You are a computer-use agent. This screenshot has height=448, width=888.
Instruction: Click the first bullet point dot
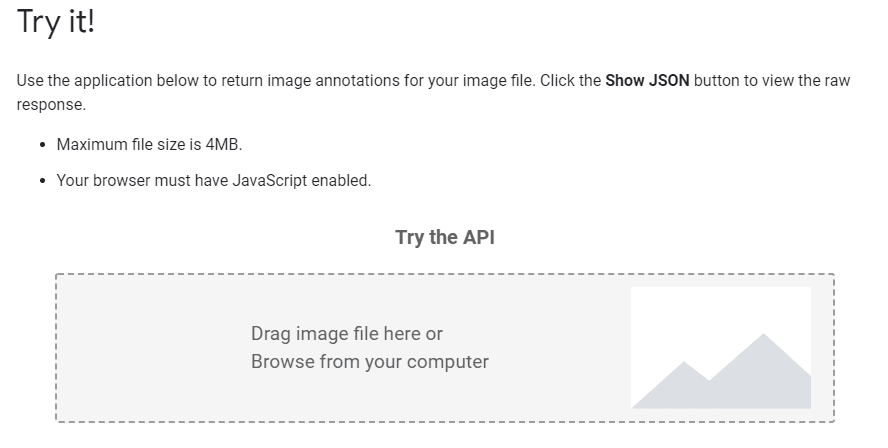pos(42,145)
